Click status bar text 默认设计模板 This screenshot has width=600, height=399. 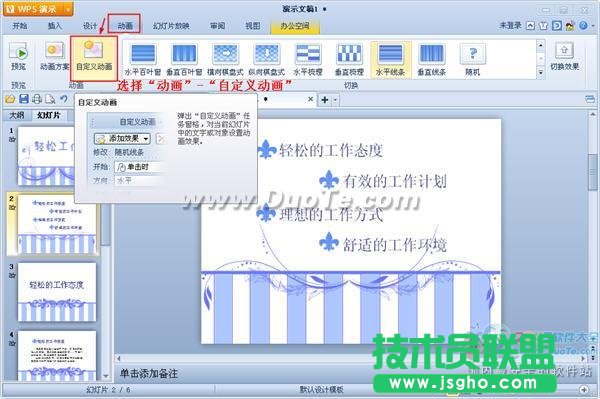321,389
